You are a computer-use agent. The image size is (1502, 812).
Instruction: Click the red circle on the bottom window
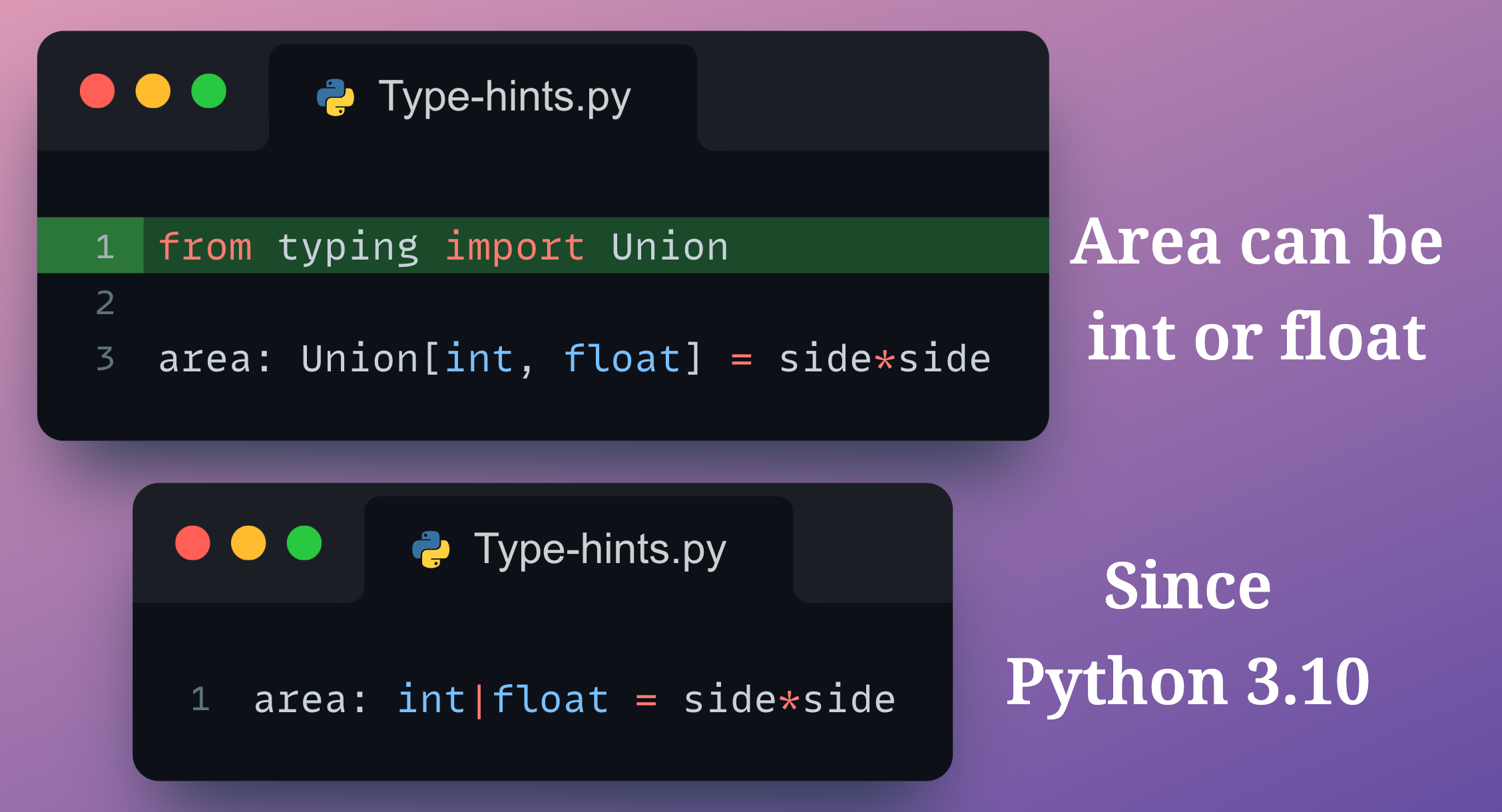click(x=193, y=543)
